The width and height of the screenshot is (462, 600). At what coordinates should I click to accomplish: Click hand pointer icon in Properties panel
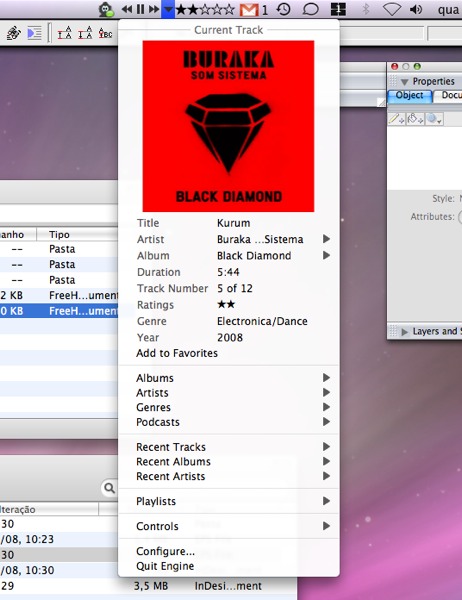415,119
